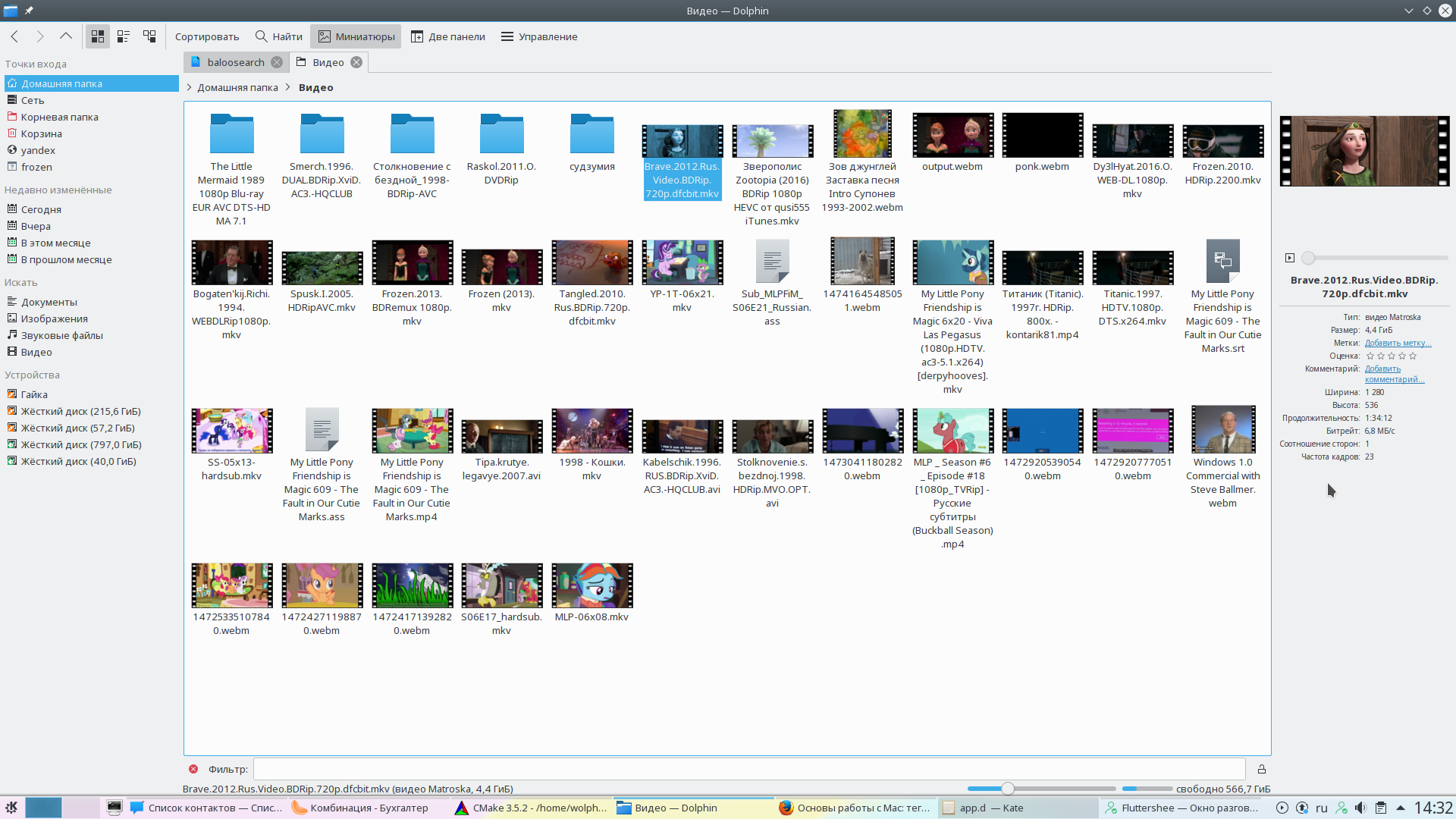Adjust the icon zoom slider

pos(1041,789)
